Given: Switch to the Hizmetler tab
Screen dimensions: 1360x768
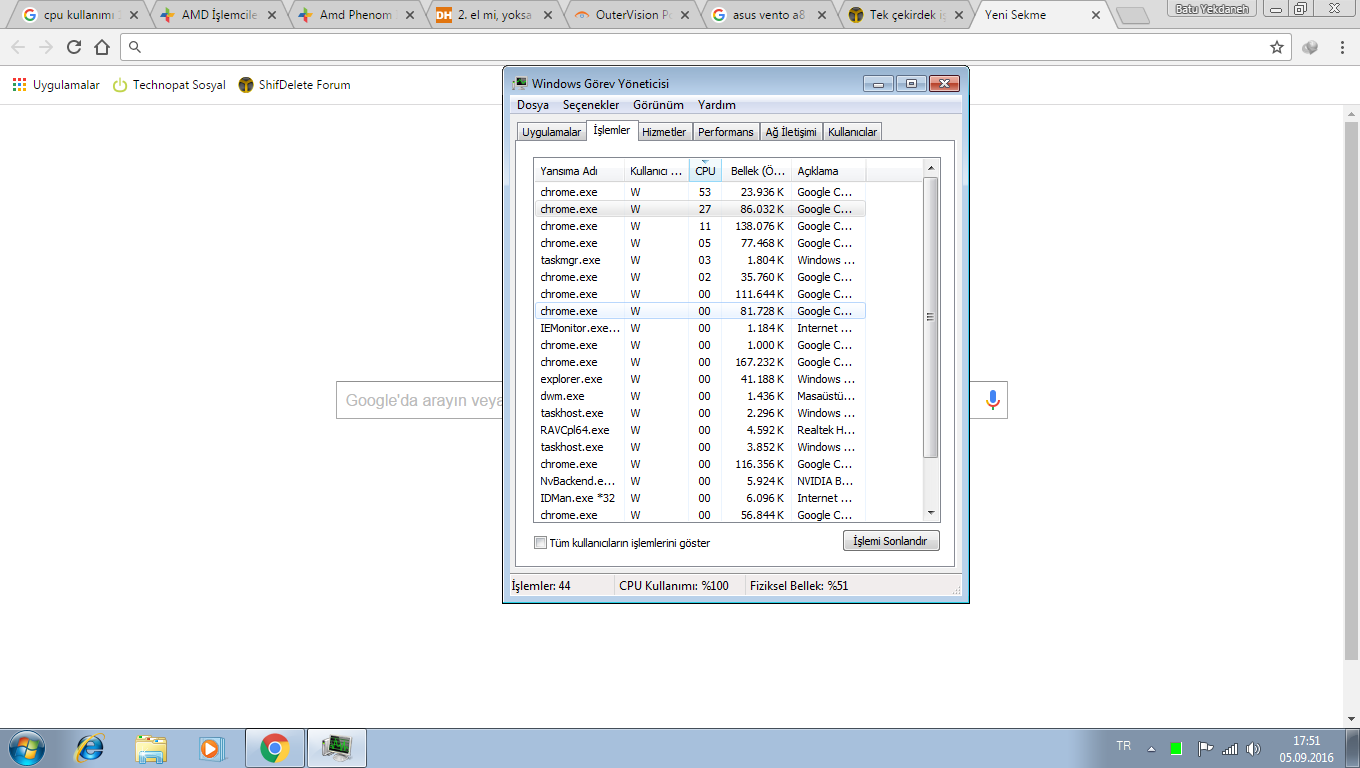Looking at the screenshot, I should pyautogui.click(x=664, y=132).
